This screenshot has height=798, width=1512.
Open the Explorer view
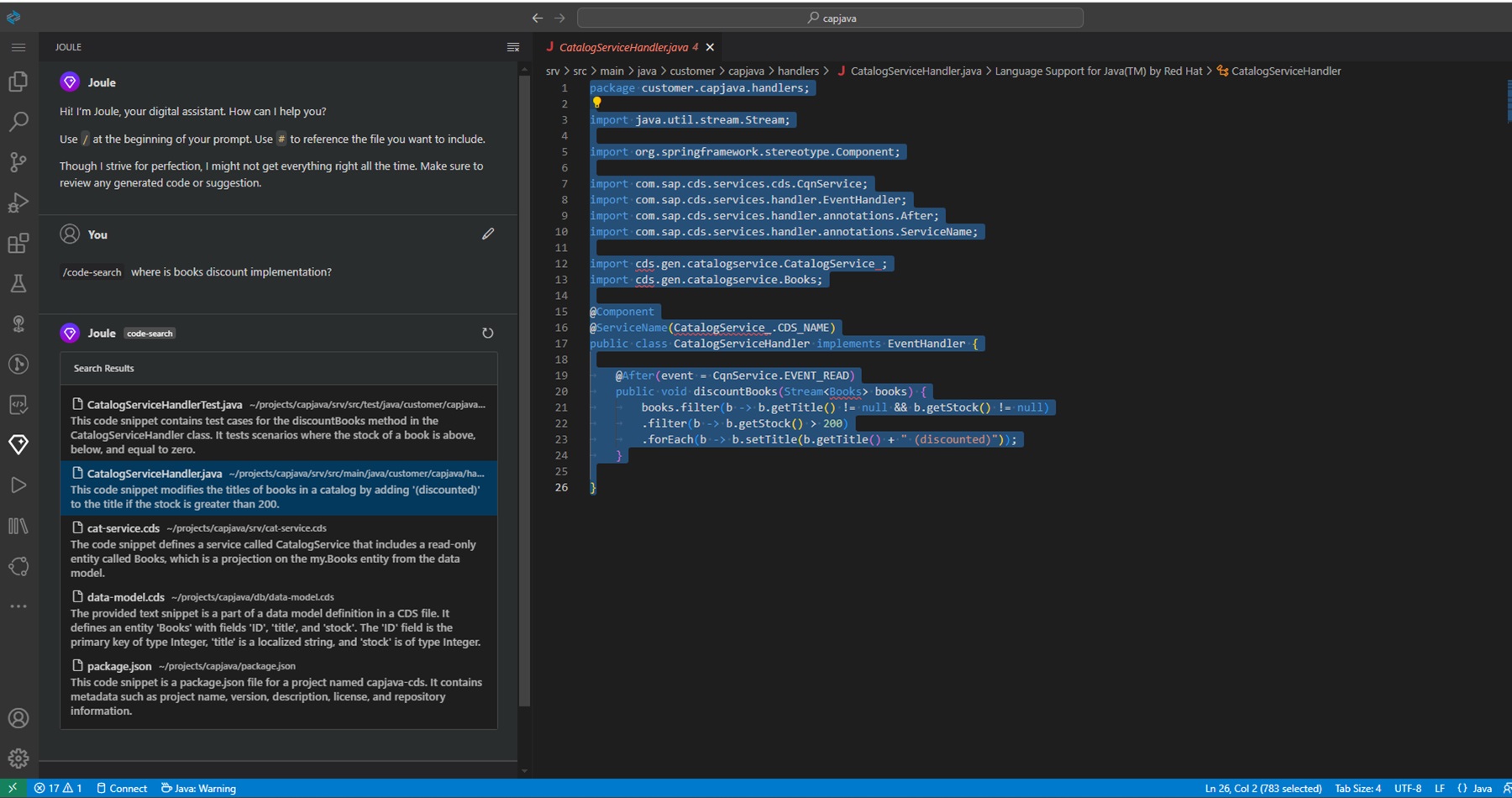[x=18, y=81]
